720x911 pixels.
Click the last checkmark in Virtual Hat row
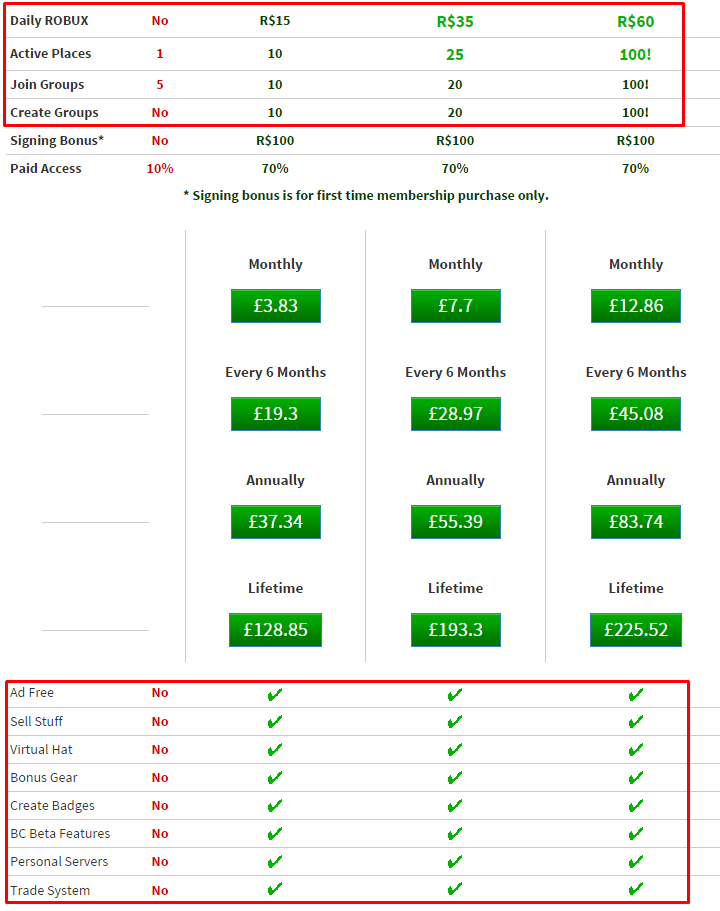[x=636, y=749]
